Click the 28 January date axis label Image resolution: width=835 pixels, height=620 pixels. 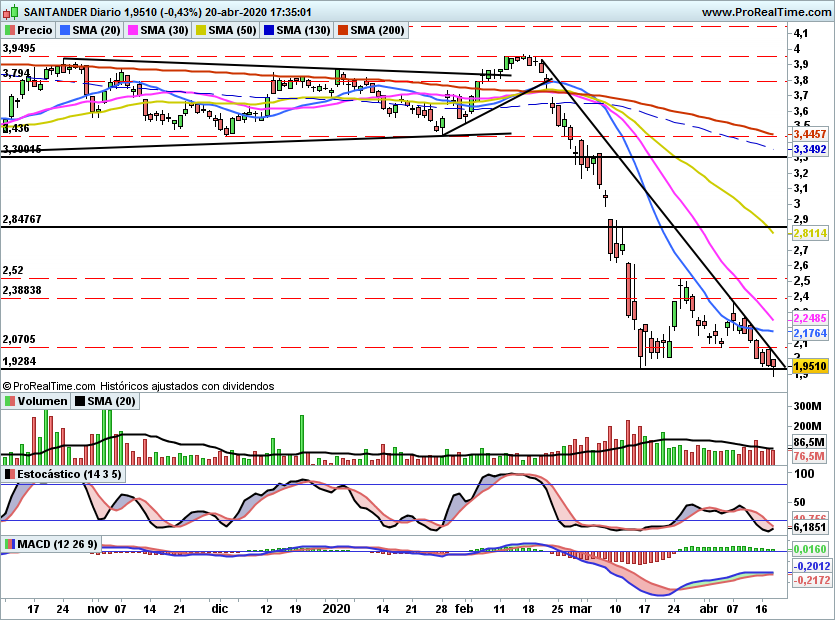(441, 609)
